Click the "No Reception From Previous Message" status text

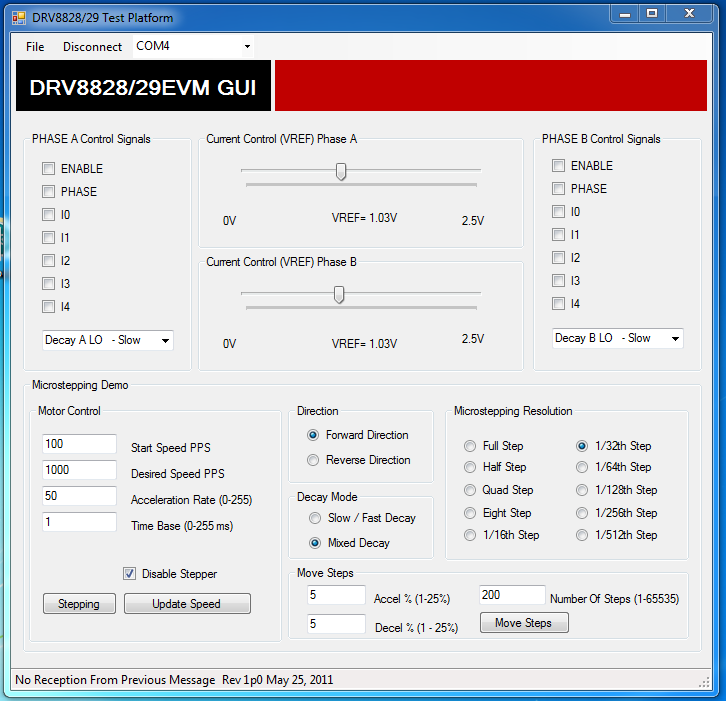click(115, 680)
